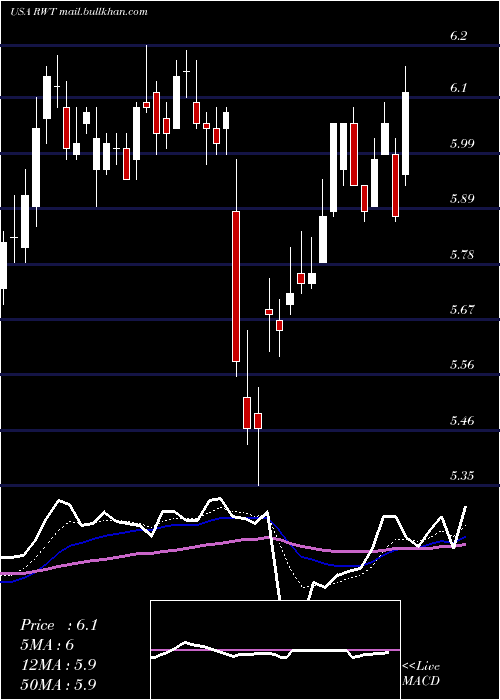Screen dimensions: 500x700
Task: Click the 'Price : 6.1' readout
Action: click(x=59, y=625)
